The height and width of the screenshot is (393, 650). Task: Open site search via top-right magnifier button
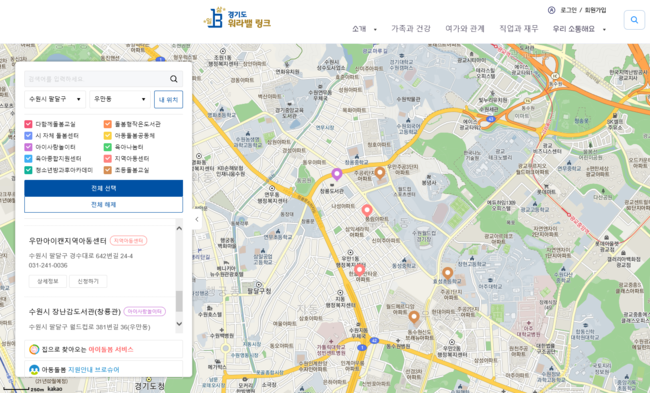pyautogui.click(x=634, y=19)
